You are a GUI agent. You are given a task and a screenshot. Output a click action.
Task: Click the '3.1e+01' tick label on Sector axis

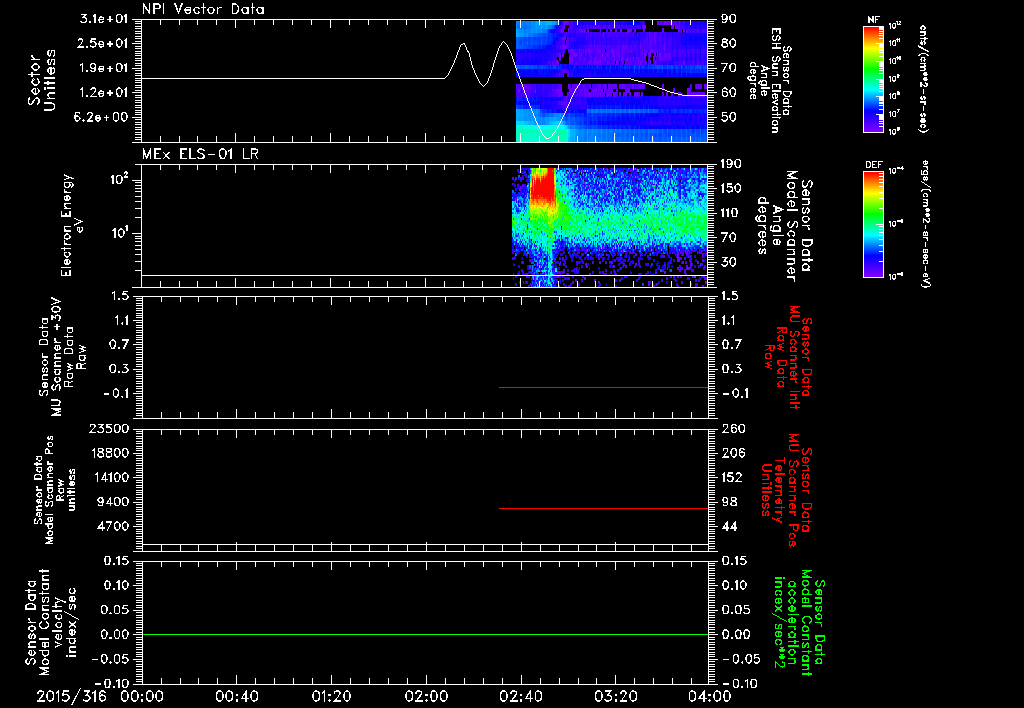click(103, 19)
